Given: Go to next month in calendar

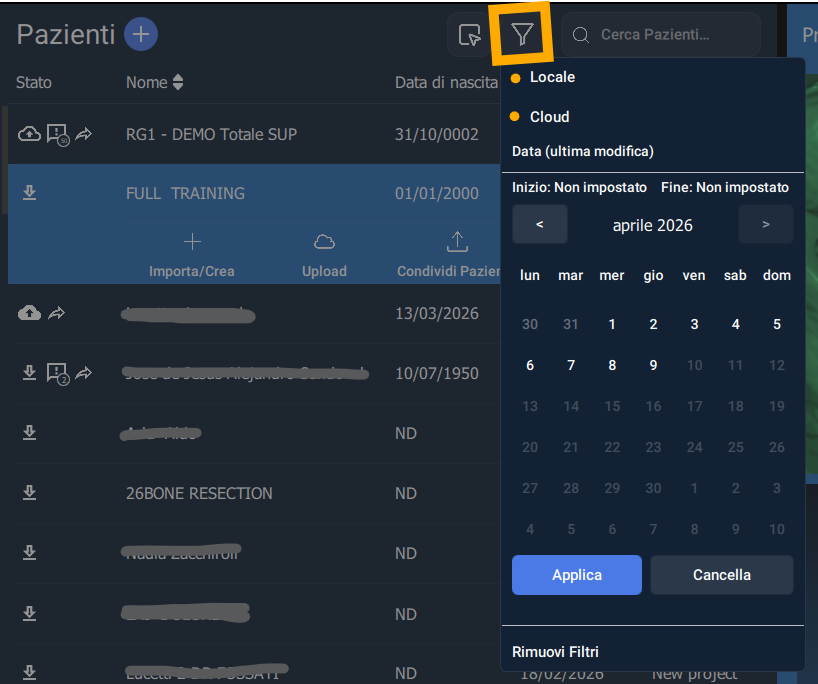Looking at the screenshot, I should click(766, 225).
